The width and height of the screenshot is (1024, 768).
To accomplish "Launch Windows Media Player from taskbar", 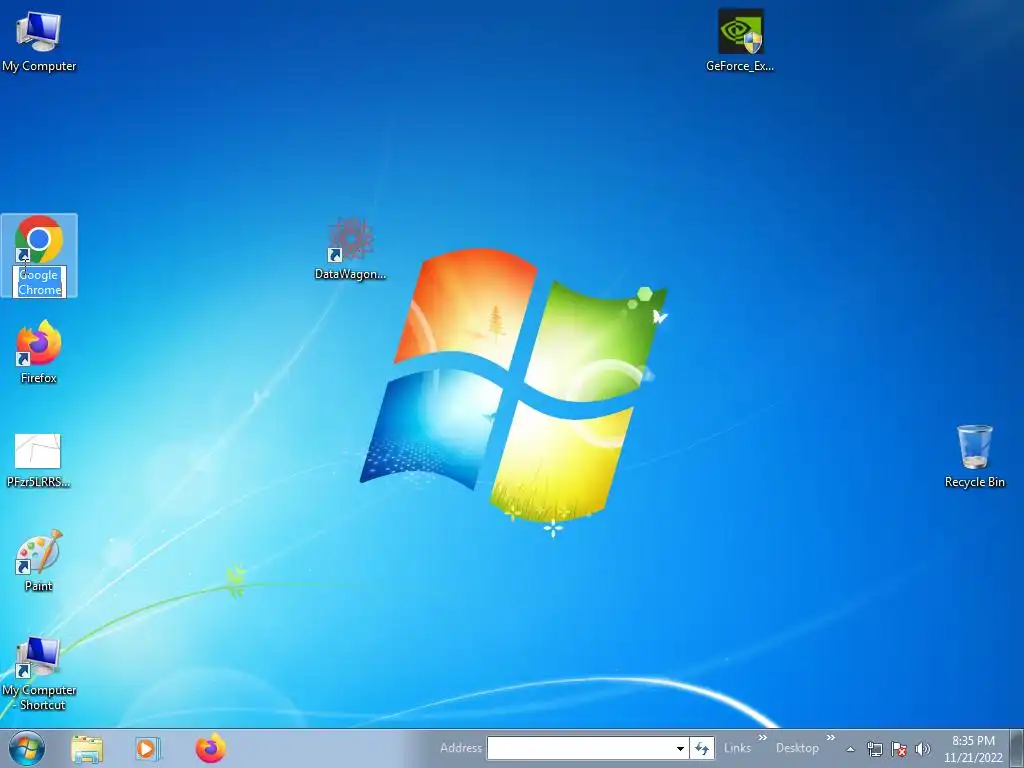I will pos(148,748).
